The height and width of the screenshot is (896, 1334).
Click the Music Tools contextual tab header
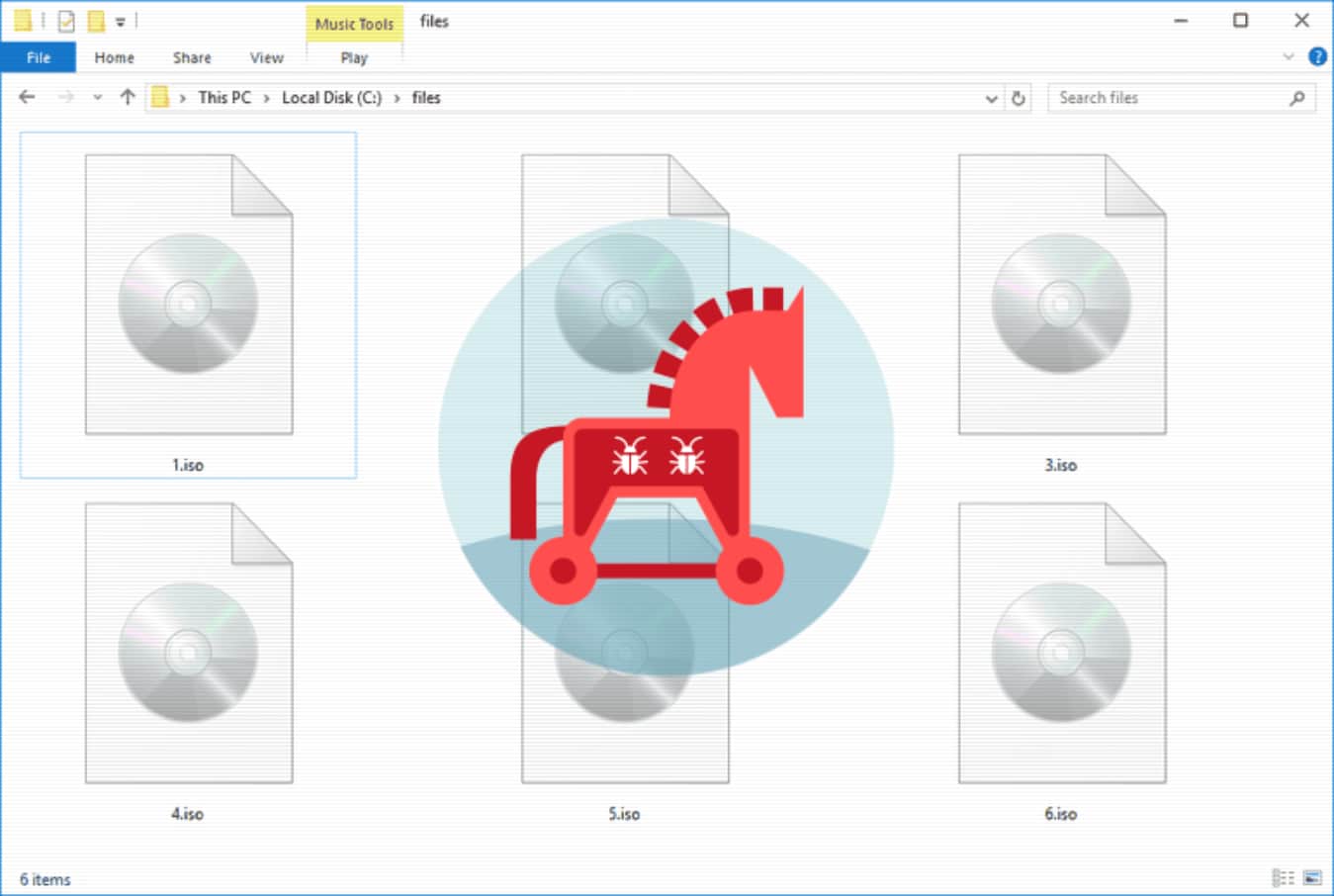click(354, 24)
